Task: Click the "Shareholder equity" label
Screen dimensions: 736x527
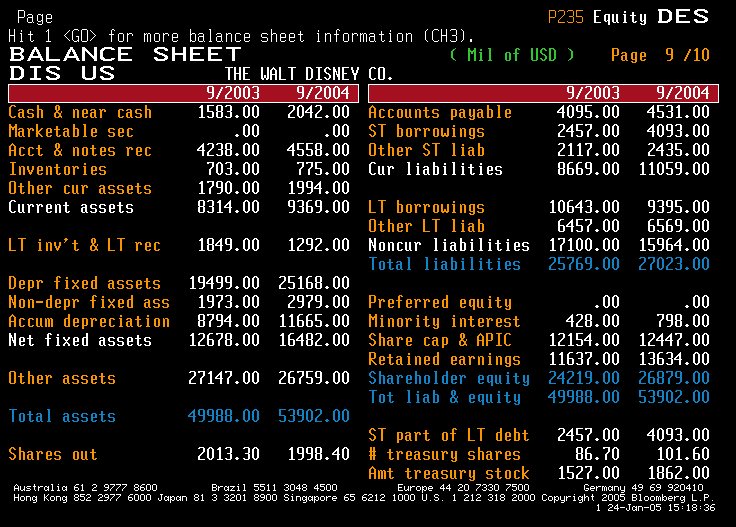Action: (x=449, y=378)
